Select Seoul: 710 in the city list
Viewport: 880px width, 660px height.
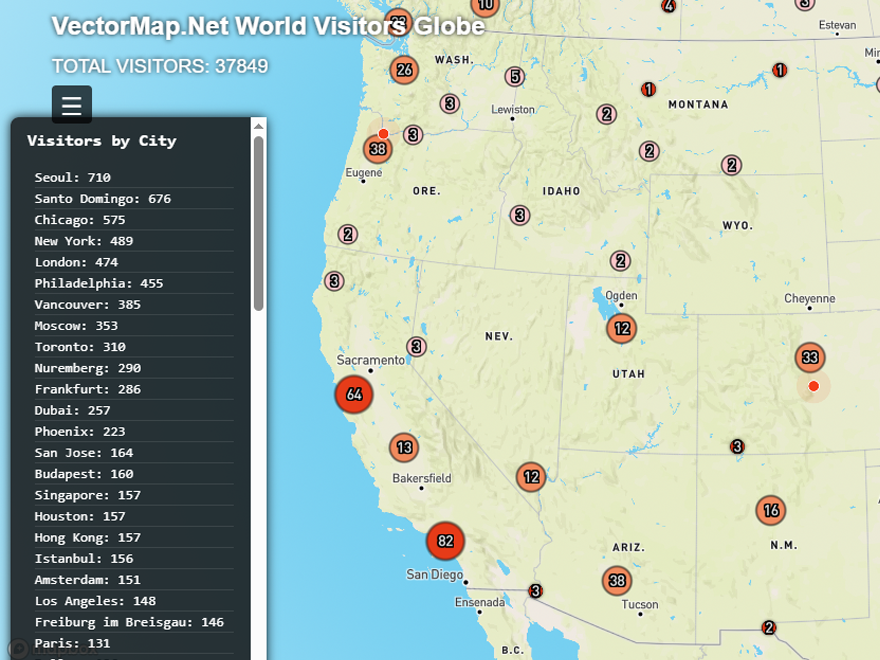[72, 177]
